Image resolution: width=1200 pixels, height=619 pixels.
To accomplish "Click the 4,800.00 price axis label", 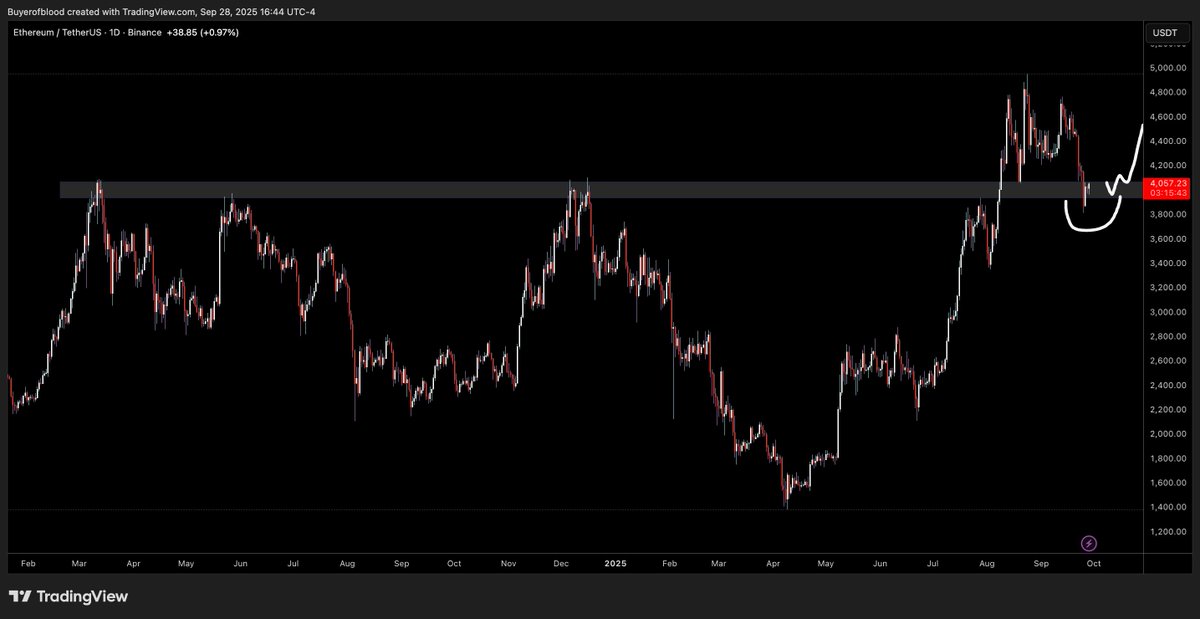I will pyautogui.click(x=1168, y=93).
